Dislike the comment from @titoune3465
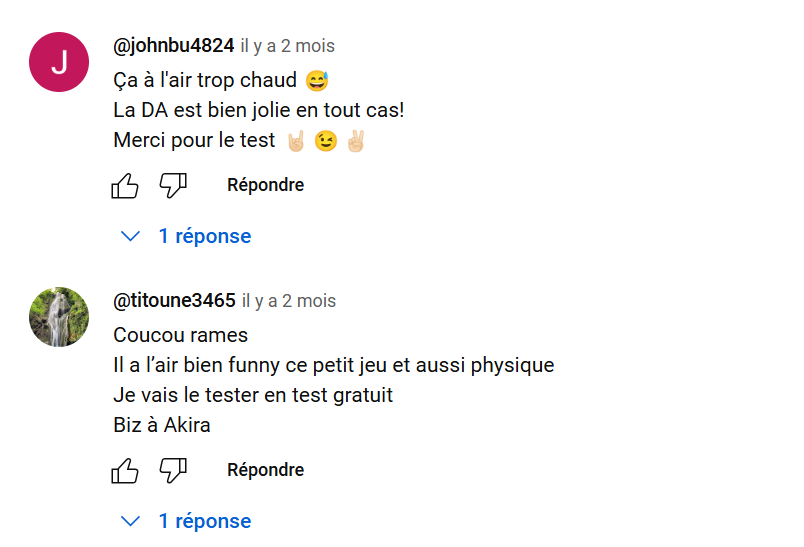This screenshot has height=547, width=804. [173, 470]
